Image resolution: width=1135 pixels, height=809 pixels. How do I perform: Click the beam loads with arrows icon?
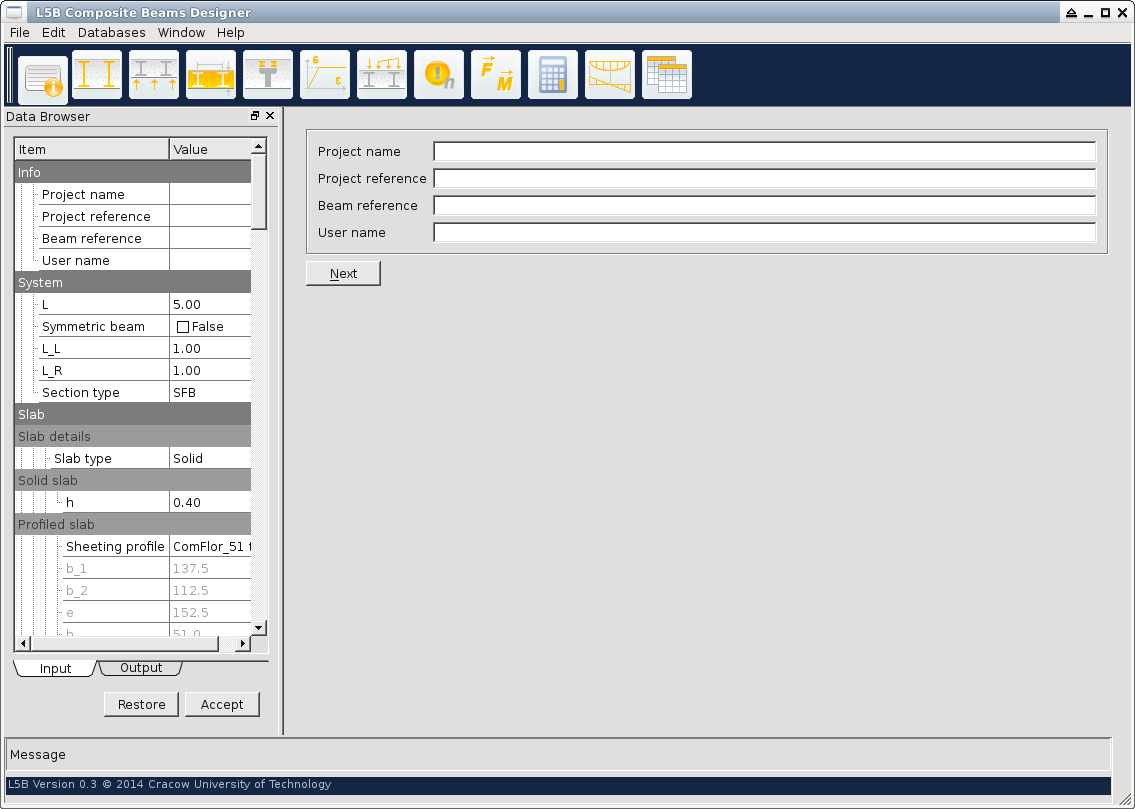(382, 75)
